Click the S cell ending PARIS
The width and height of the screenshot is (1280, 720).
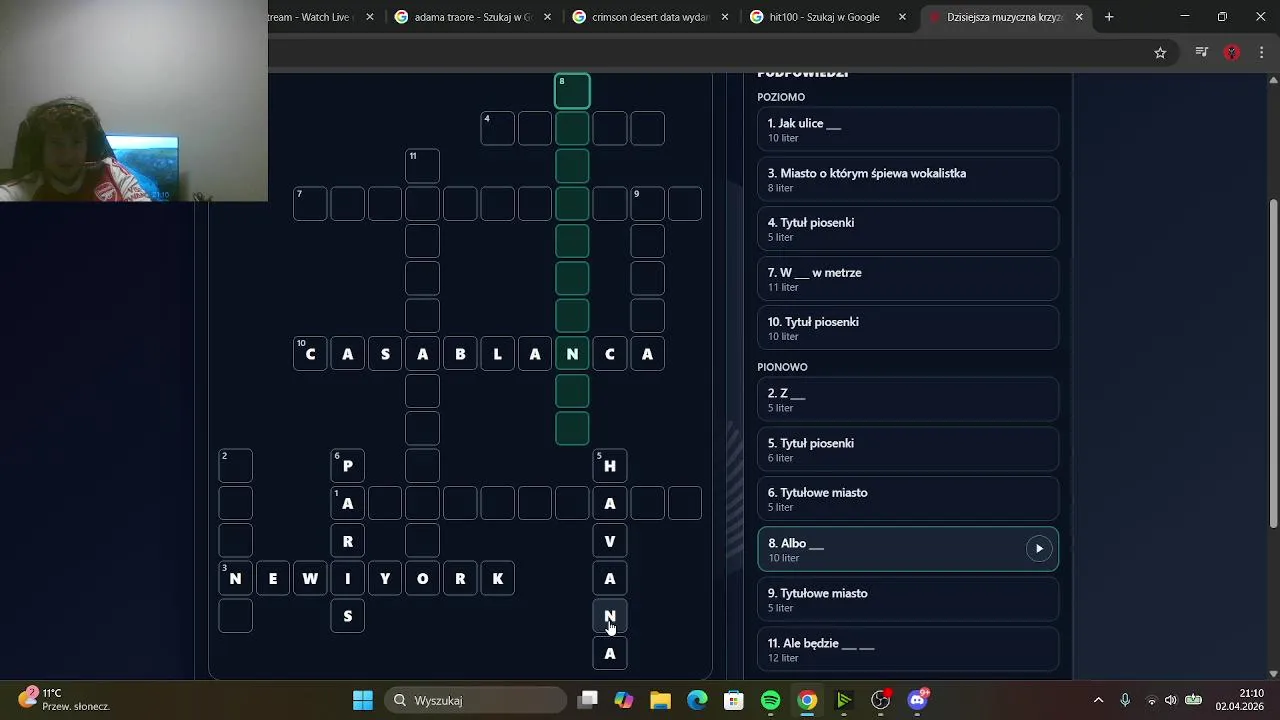(x=347, y=616)
